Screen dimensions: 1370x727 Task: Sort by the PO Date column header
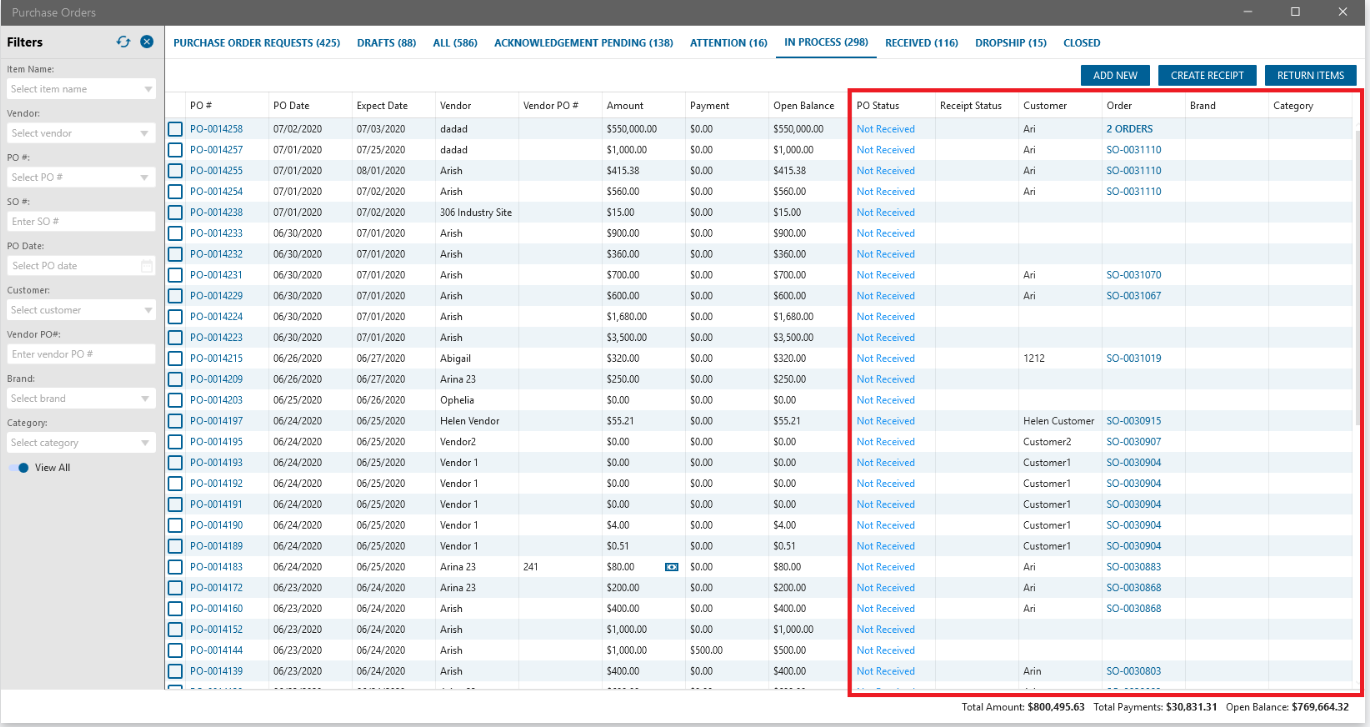291,105
